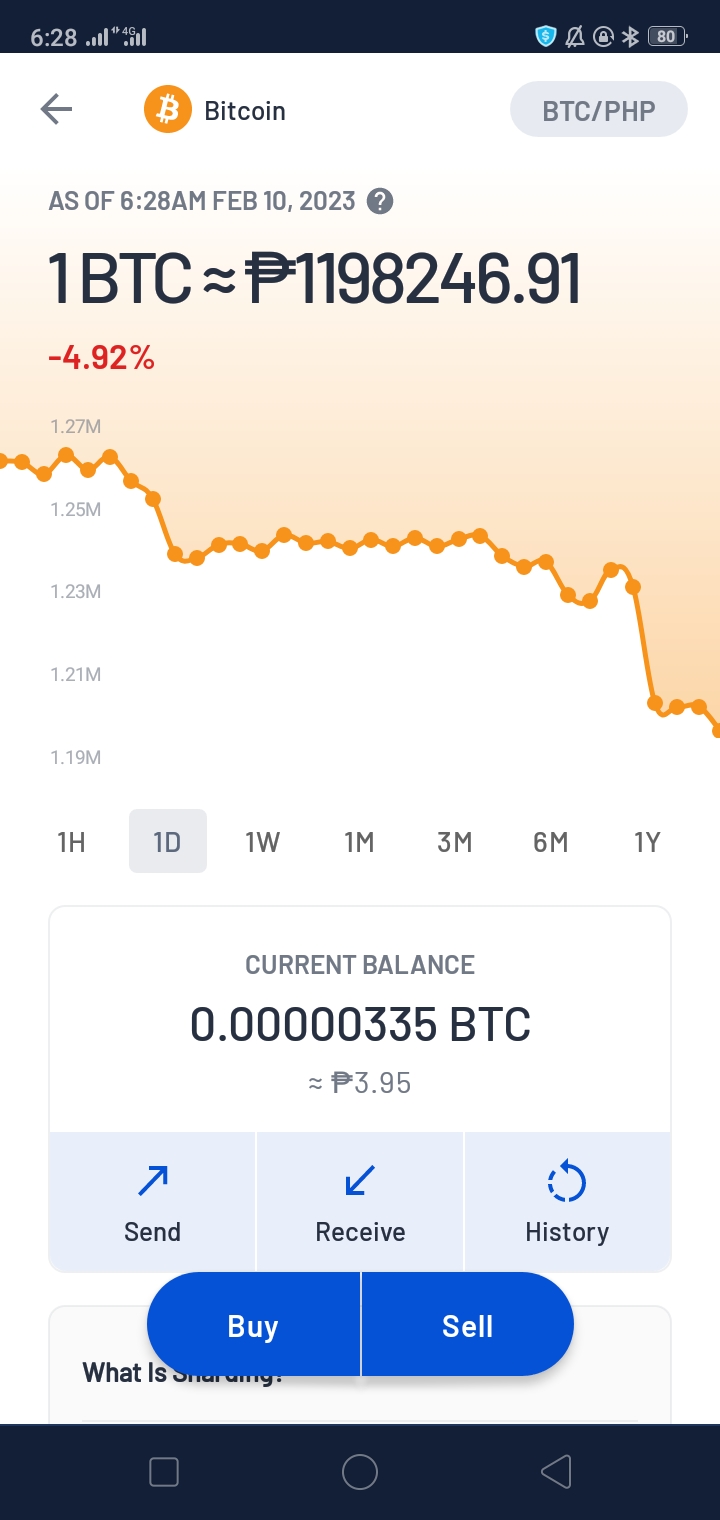720x1520 pixels.
Task: Switch currency pair with BTC/PHP
Action: 599,110
